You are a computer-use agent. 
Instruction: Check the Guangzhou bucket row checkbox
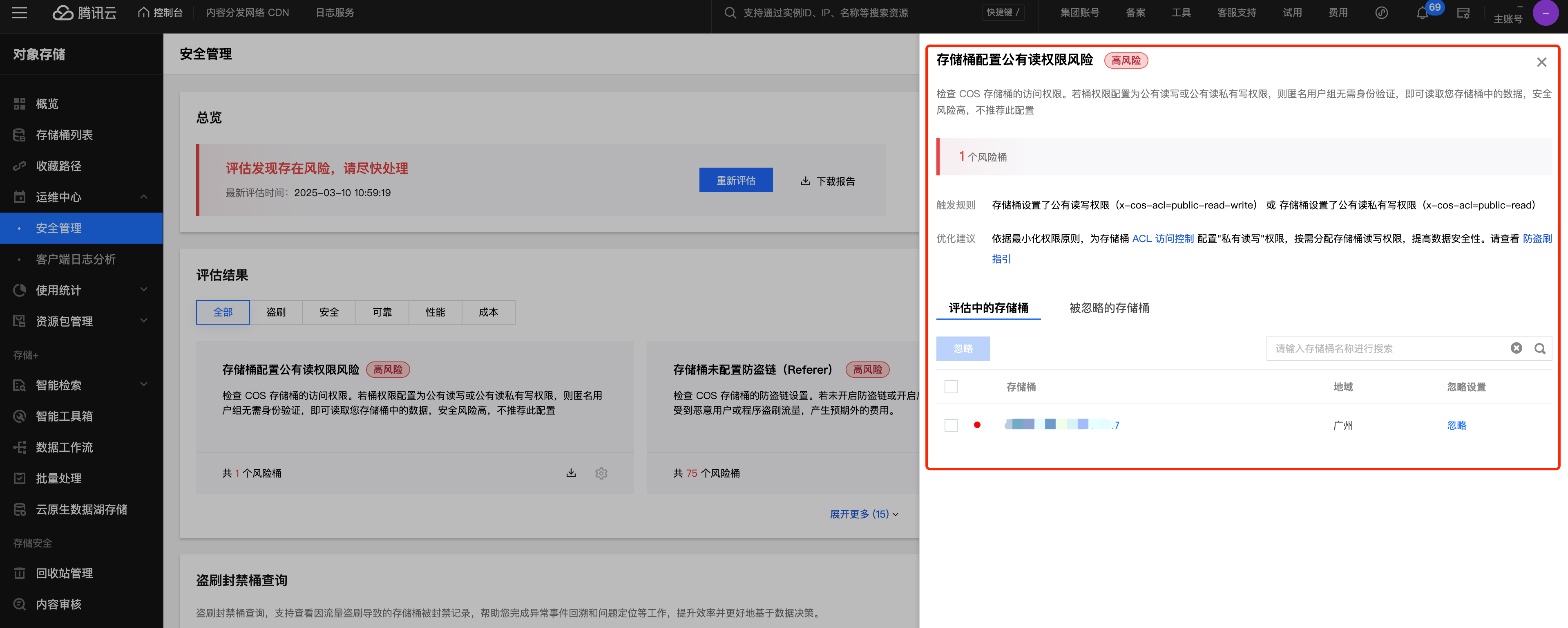click(951, 425)
